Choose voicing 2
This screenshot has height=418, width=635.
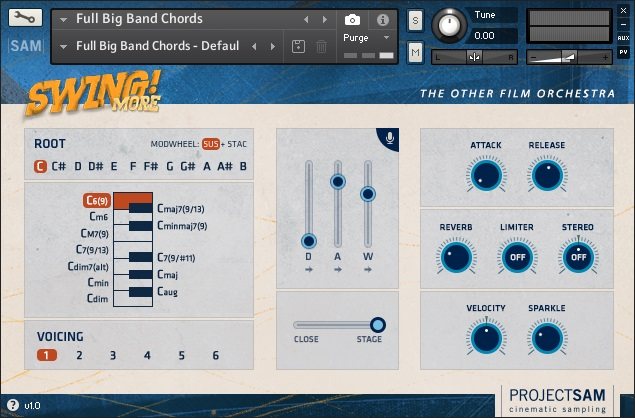[x=79, y=355]
